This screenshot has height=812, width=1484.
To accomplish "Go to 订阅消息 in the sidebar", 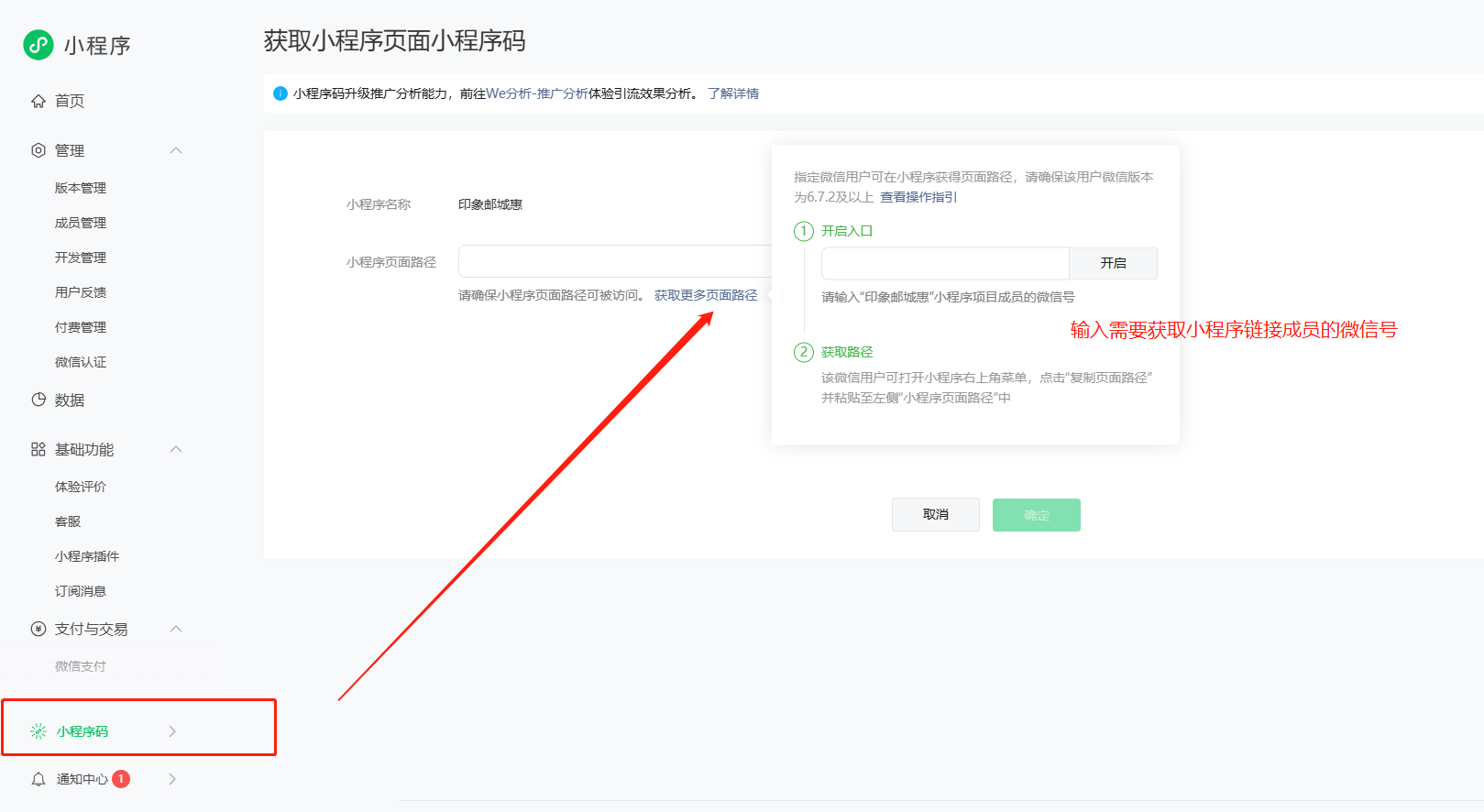I will pyautogui.click(x=81, y=591).
